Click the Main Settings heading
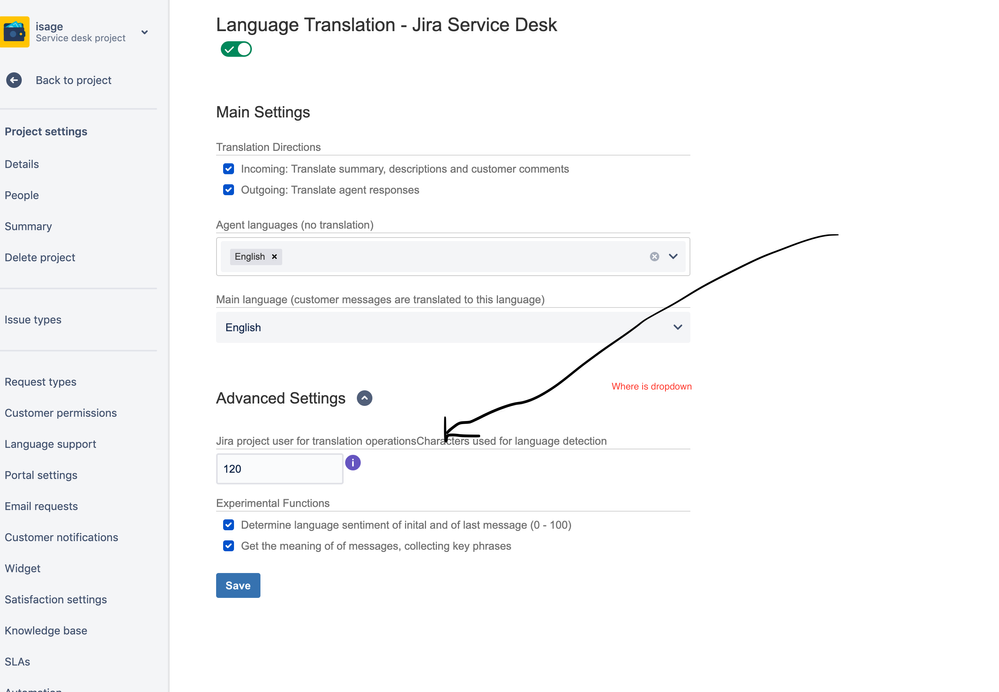Viewport: 999px width, 692px height. point(263,112)
